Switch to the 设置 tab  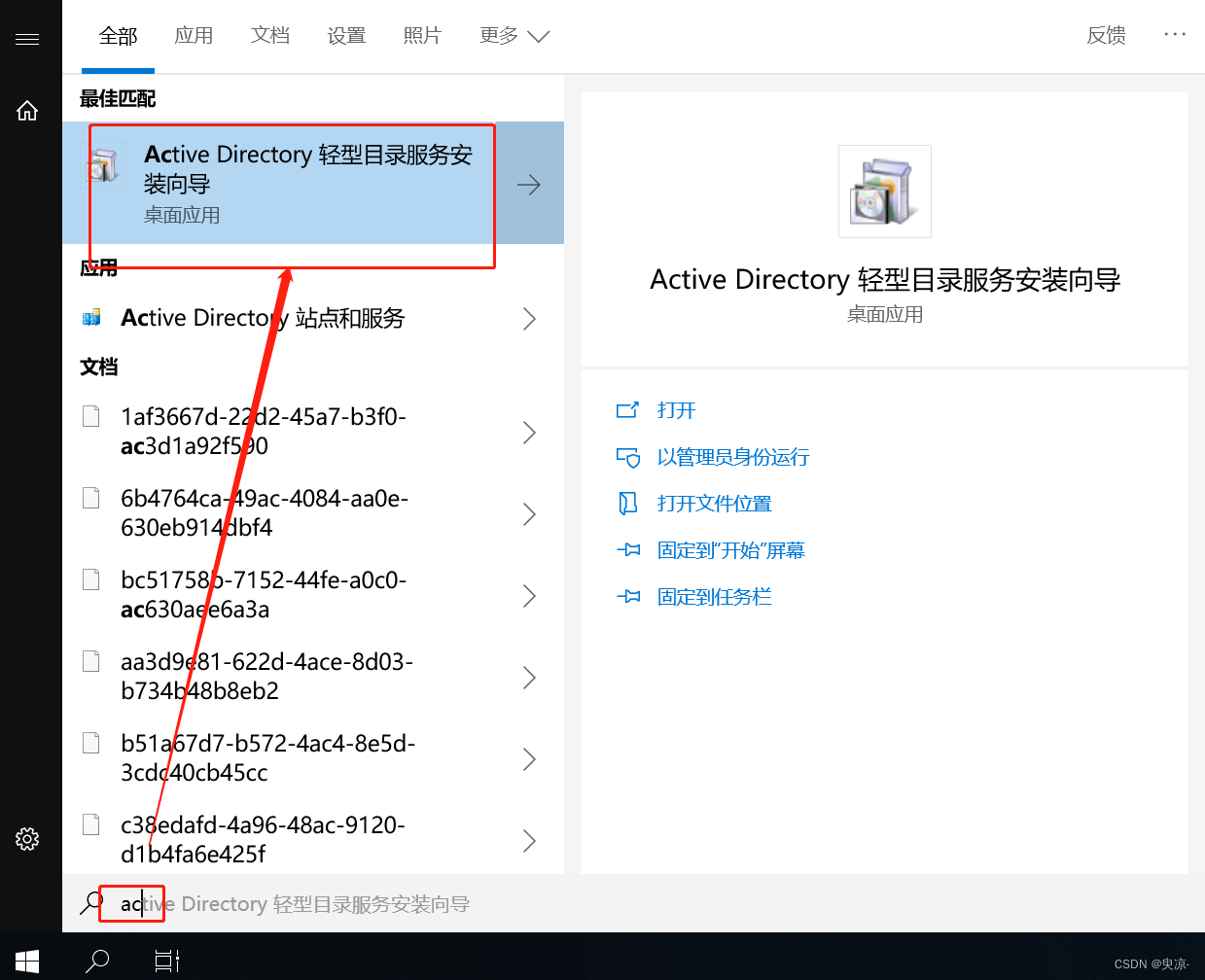(346, 36)
